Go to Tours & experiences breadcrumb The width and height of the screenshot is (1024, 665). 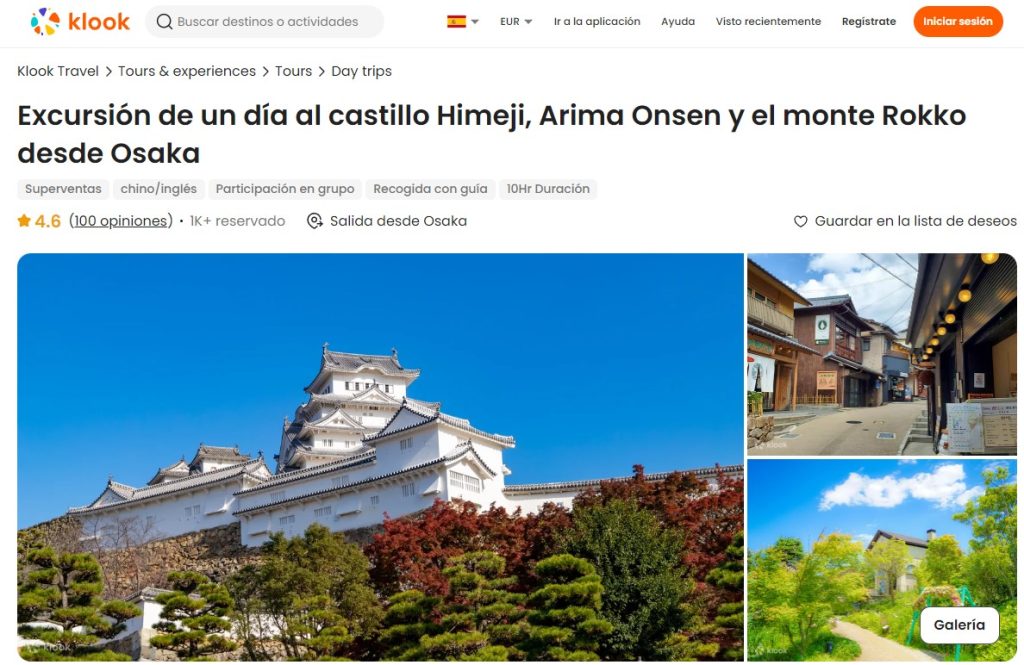click(x=187, y=71)
